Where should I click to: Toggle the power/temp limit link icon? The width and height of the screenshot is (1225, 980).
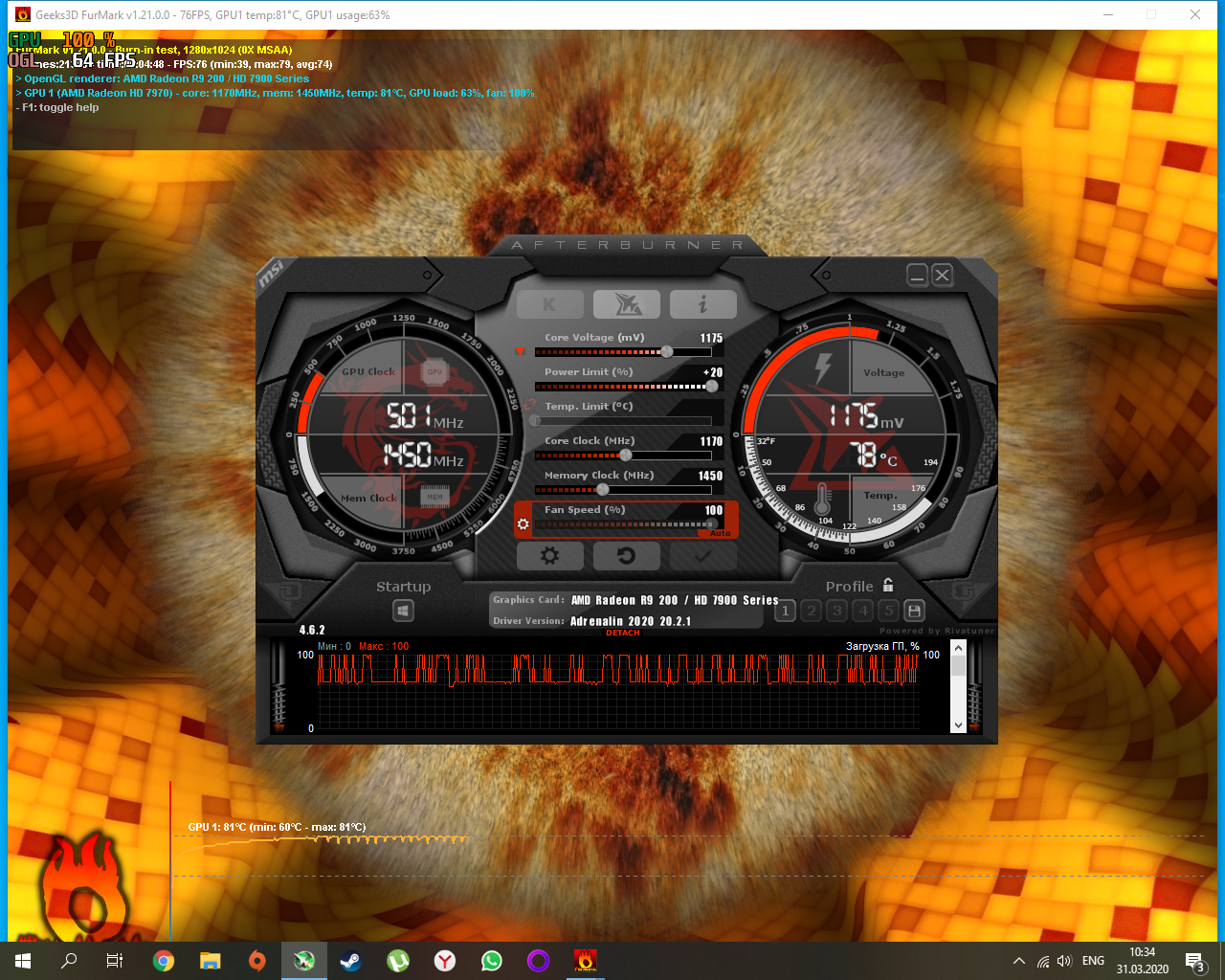point(529,406)
